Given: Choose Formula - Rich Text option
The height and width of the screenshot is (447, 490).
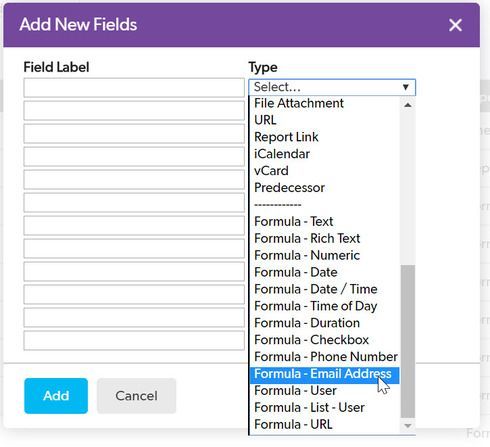Looking at the screenshot, I should click(307, 238).
